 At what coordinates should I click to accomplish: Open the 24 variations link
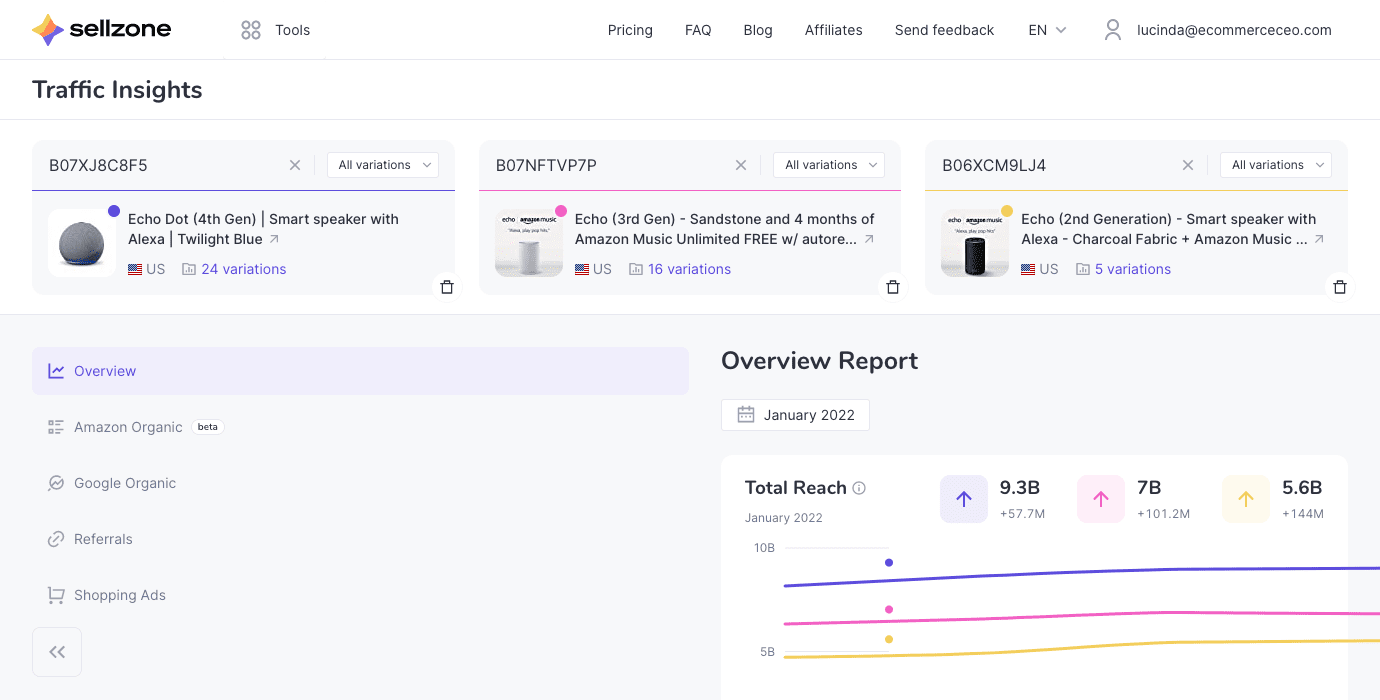click(243, 268)
